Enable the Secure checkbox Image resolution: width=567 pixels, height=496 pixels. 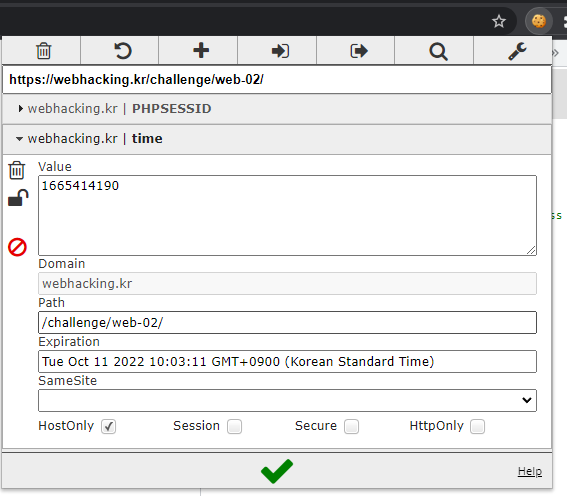point(351,426)
